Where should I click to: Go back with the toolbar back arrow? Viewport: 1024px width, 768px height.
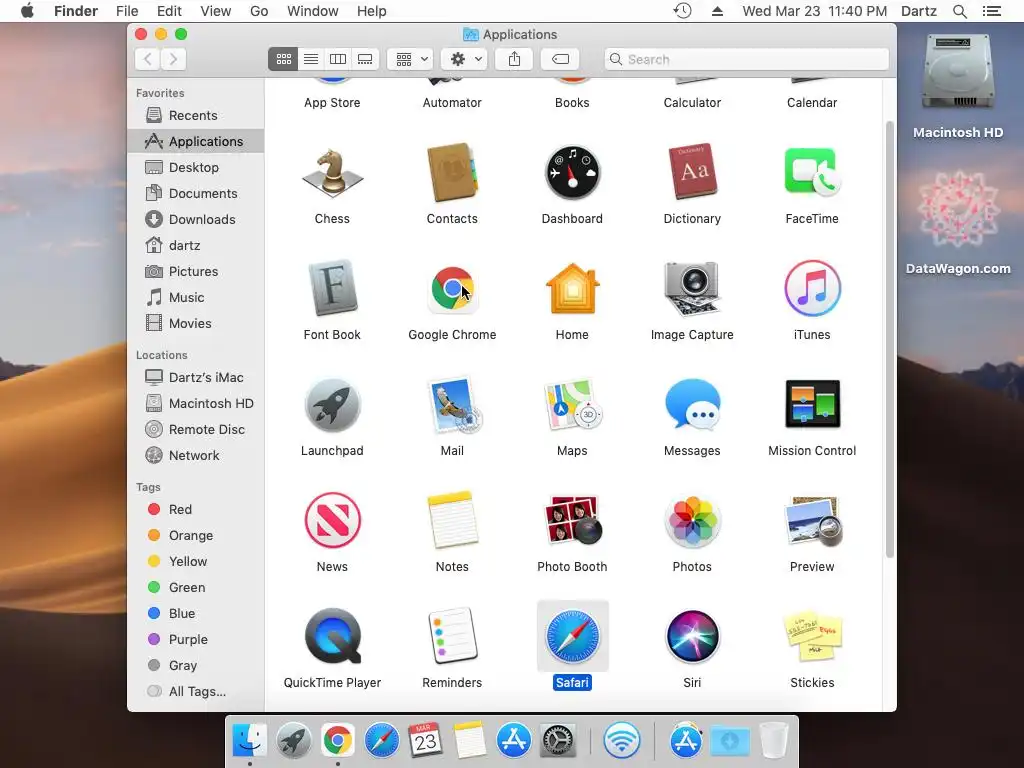148,59
